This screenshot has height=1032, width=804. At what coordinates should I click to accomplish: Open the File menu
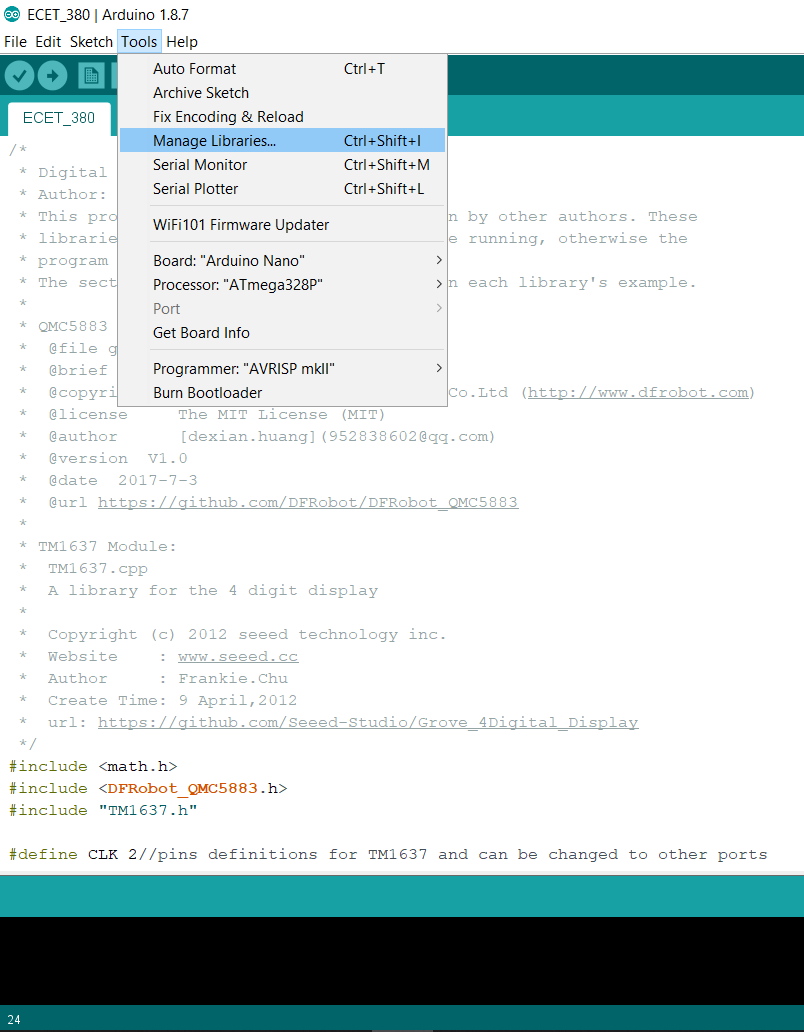(x=15, y=41)
